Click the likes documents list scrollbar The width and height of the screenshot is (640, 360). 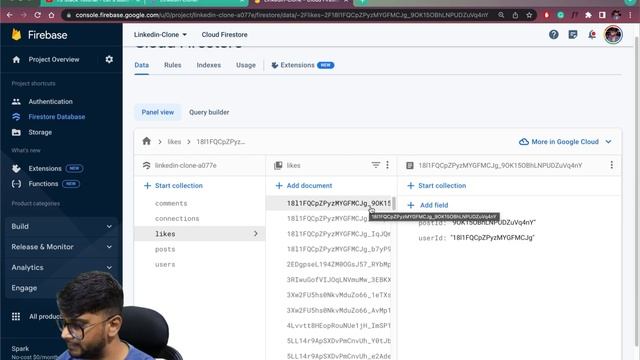click(393, 203)
